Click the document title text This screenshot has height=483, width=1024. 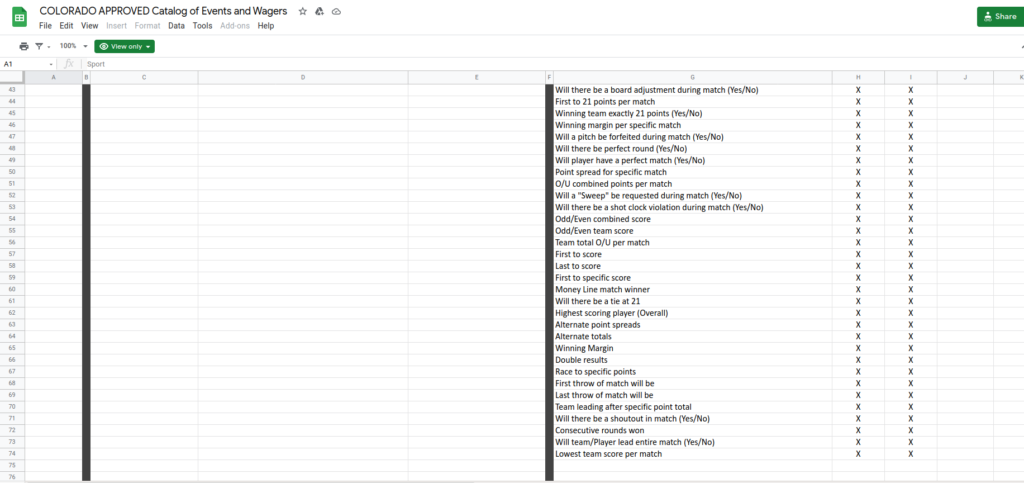(162, 11)
